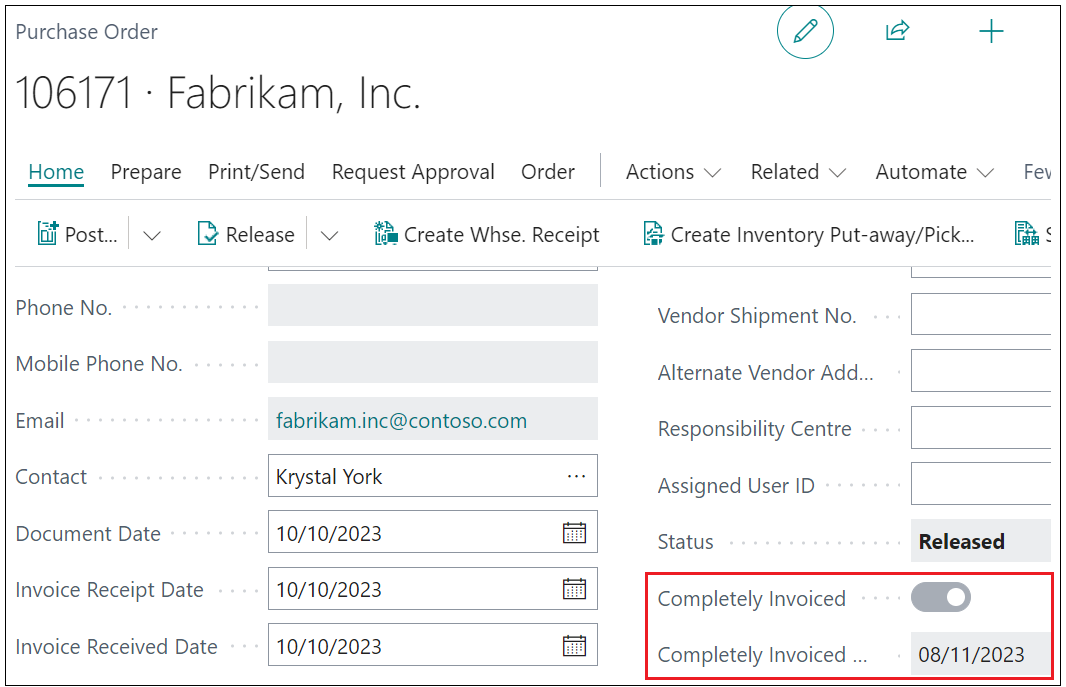Open the Invoice Received Date calendar icon
The width and height of the screenshot is (1066, 687).
tap(574, 646)
